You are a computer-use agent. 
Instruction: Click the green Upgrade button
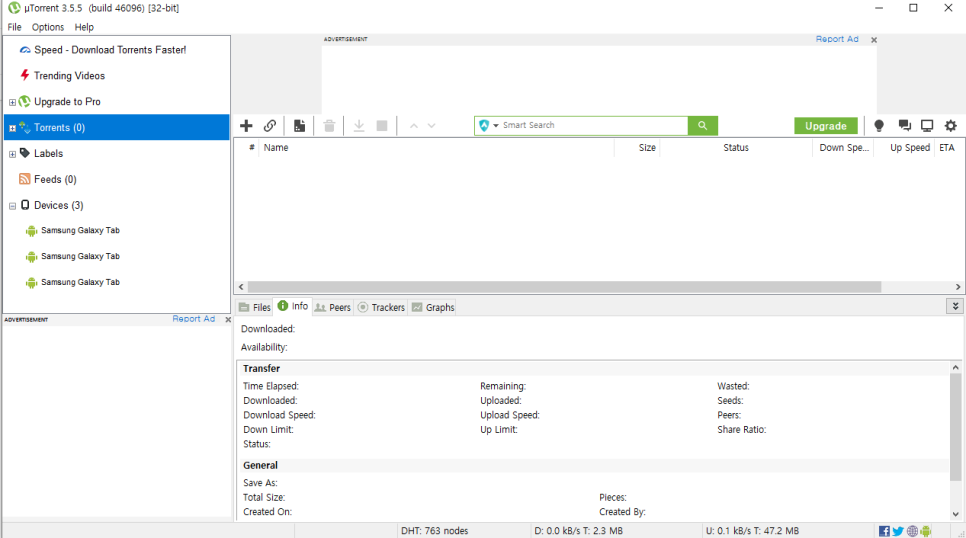pos(826,126)
